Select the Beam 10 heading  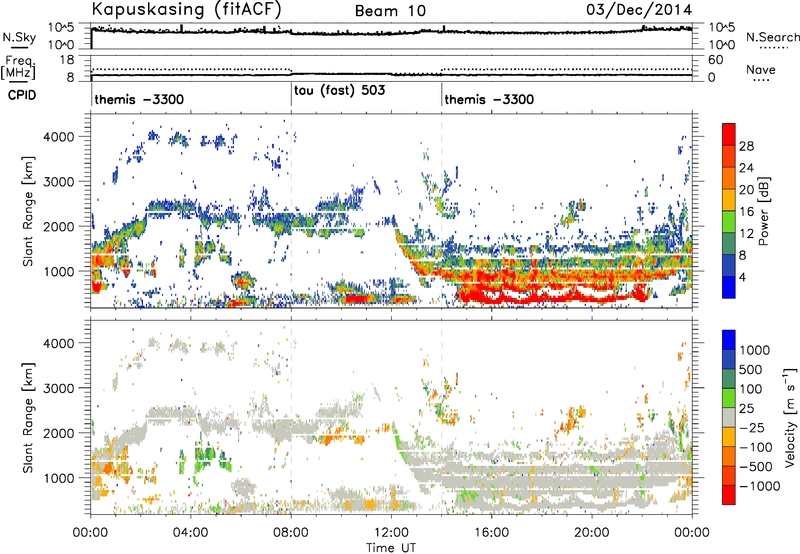pos(390,11)
